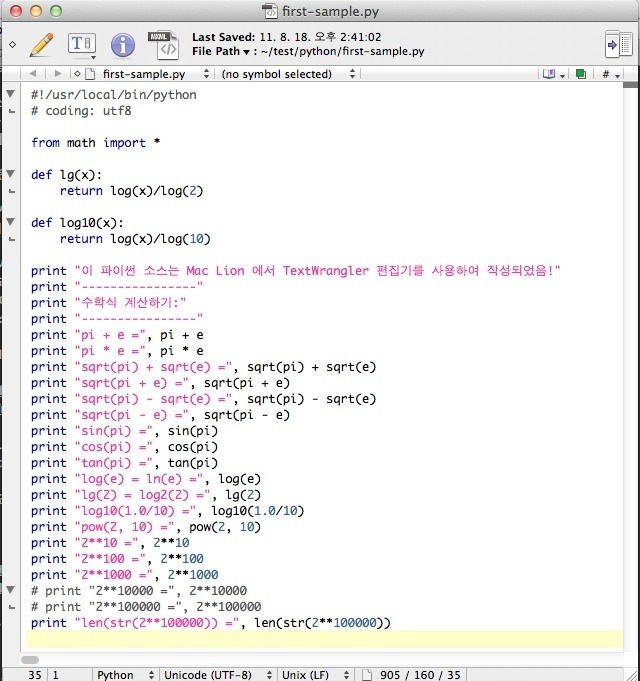Click the ~/test/python/first-sample.py path text

point(343,51)
